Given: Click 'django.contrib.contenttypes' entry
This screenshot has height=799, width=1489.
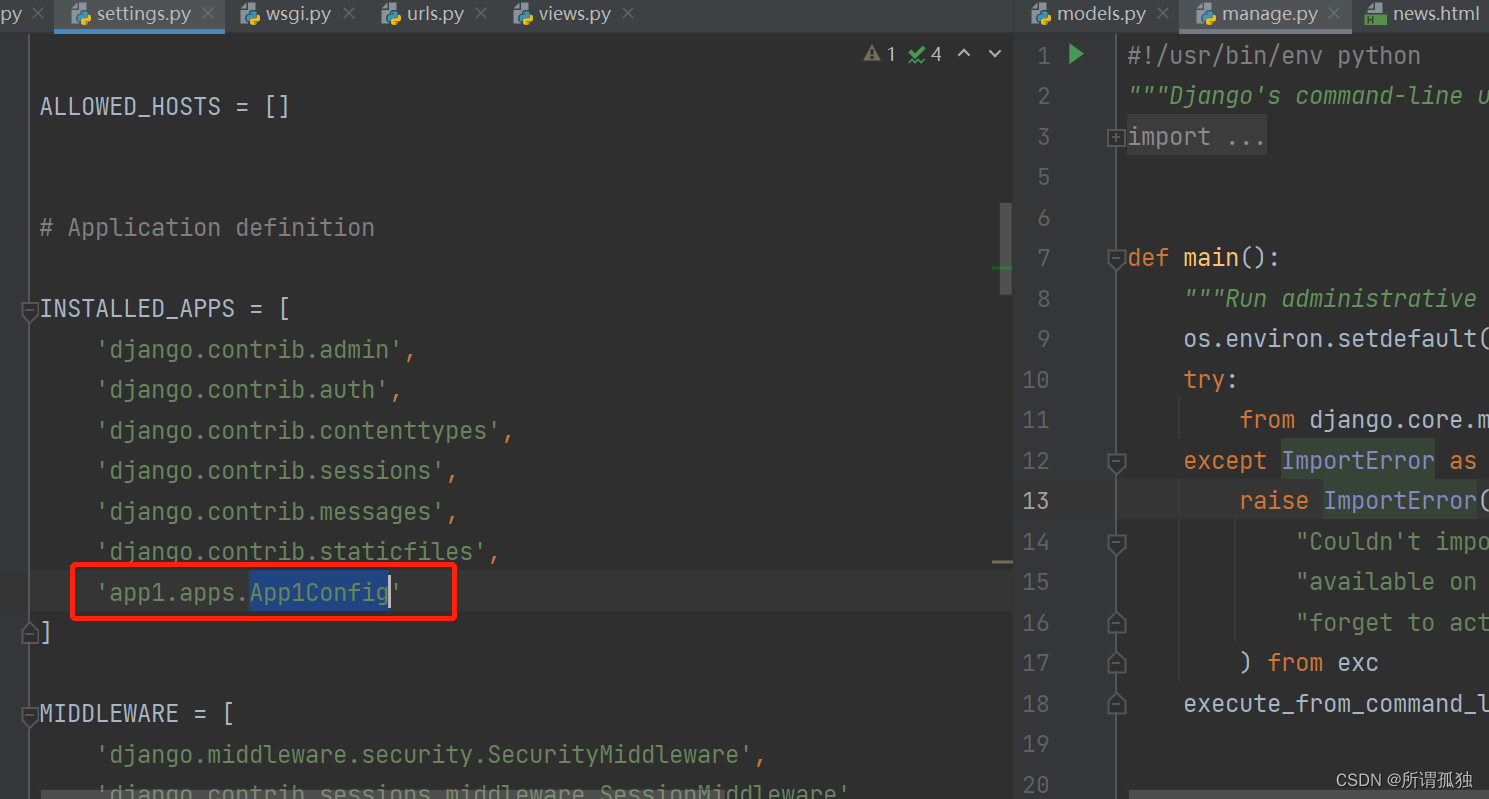Looking at the screenshot, I should (305, 431).
